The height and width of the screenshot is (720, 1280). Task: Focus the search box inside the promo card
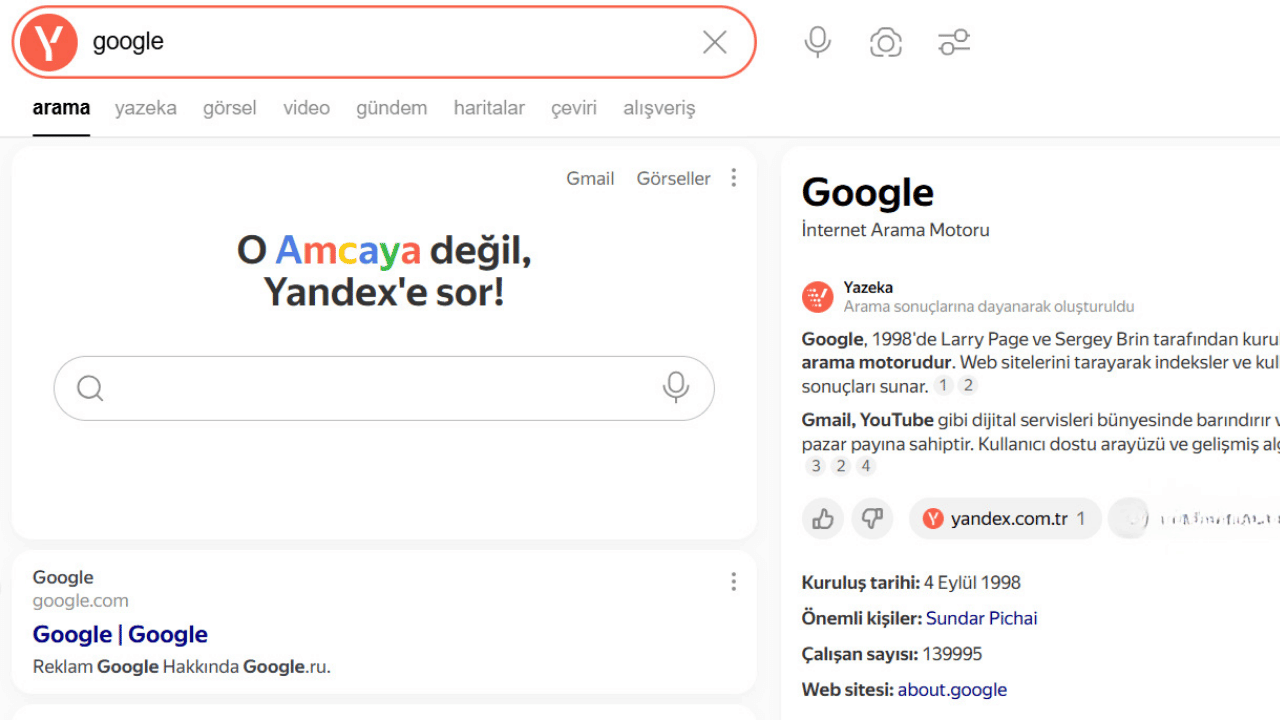(x=384, y=388)
